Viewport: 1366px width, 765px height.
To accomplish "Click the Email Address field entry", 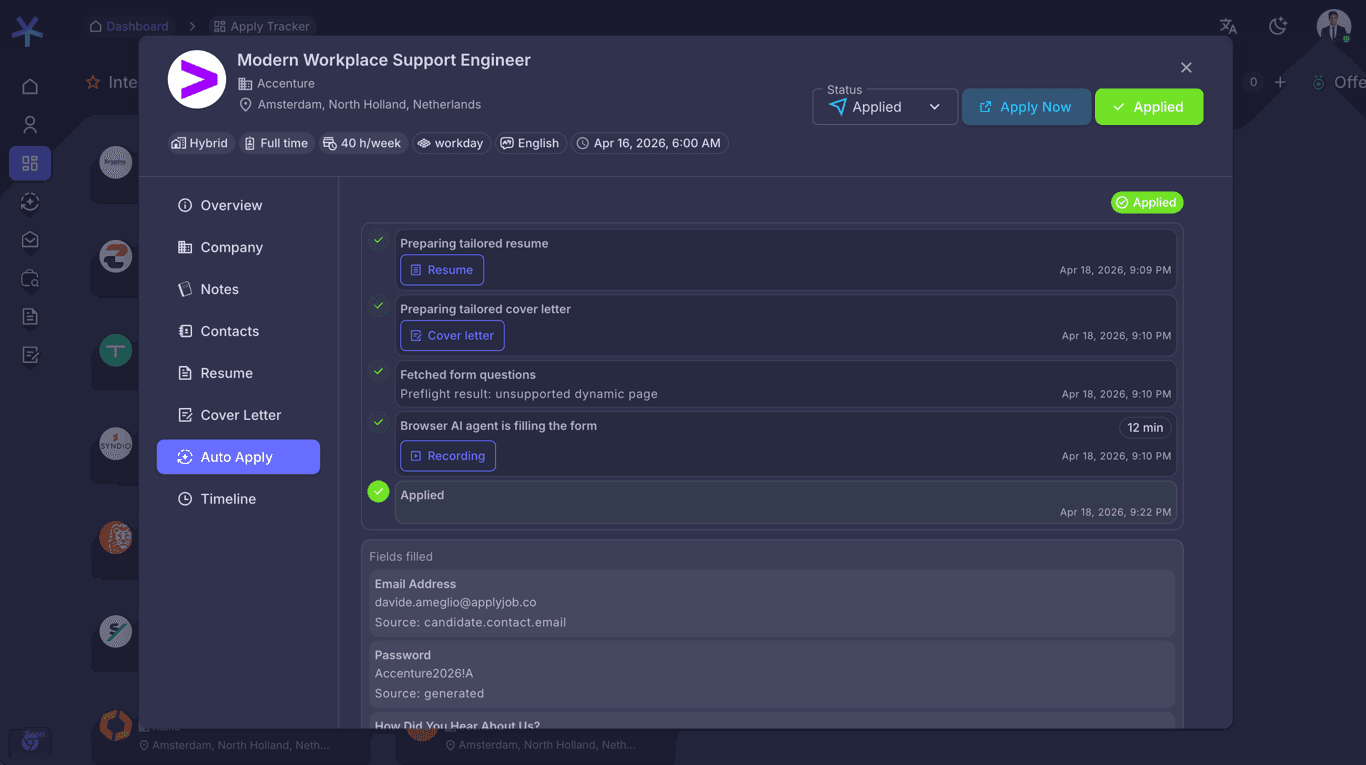I will [x=771, y=603].
